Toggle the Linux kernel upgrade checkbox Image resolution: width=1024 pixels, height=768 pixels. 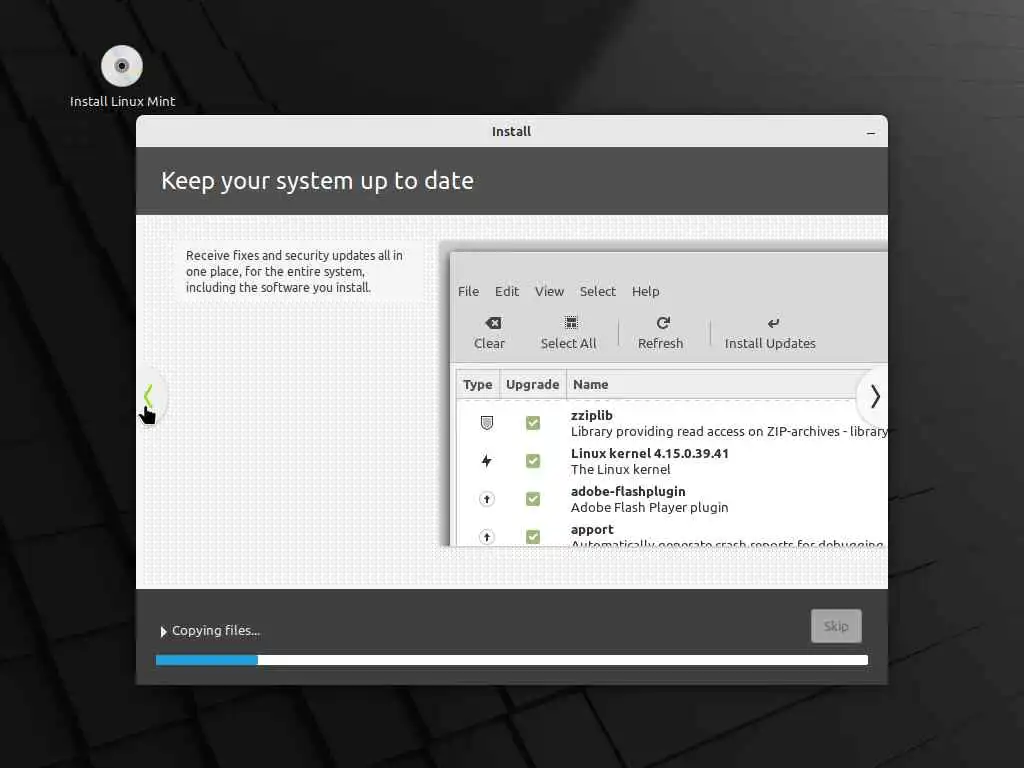tap(533, 461)
